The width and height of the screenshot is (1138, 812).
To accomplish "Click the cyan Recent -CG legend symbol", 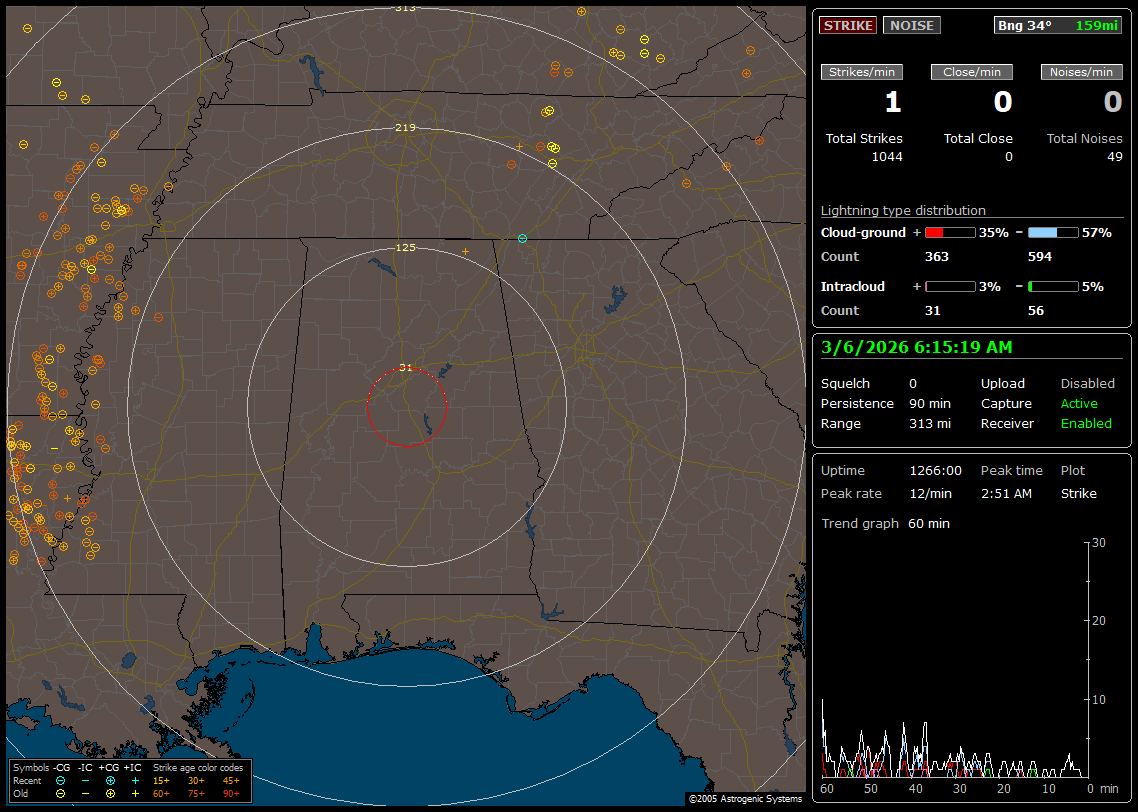I will (61, 780).
